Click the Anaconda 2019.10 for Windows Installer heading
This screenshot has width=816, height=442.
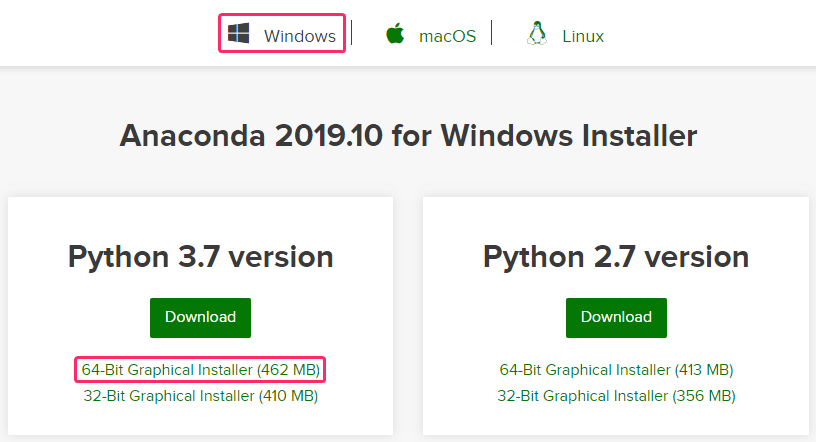tap(408, 135)
